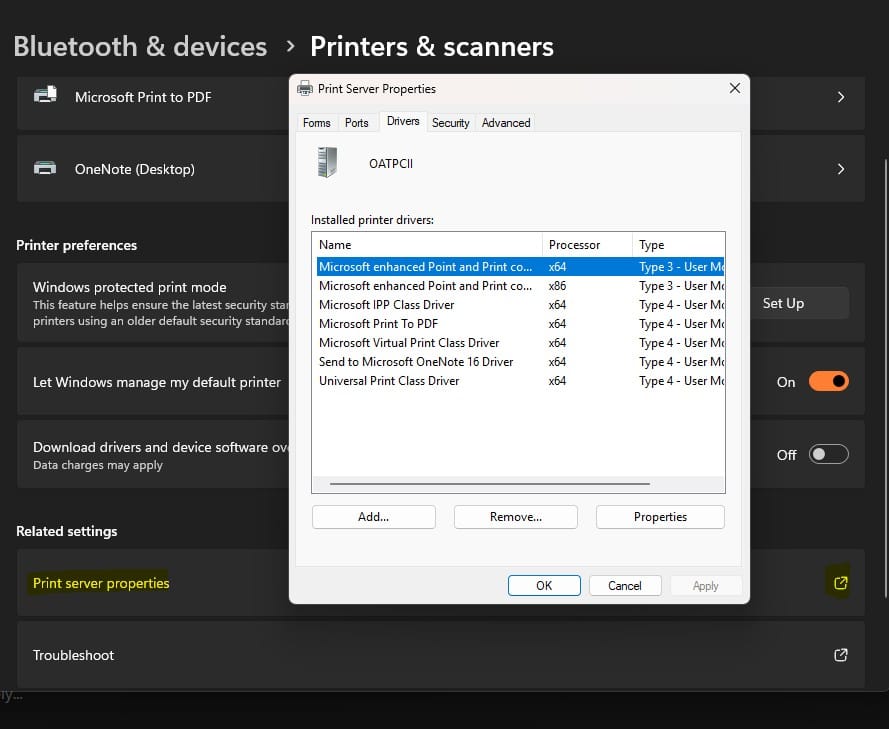Open the Security tab
889x729 pixels.
[451, 123]
